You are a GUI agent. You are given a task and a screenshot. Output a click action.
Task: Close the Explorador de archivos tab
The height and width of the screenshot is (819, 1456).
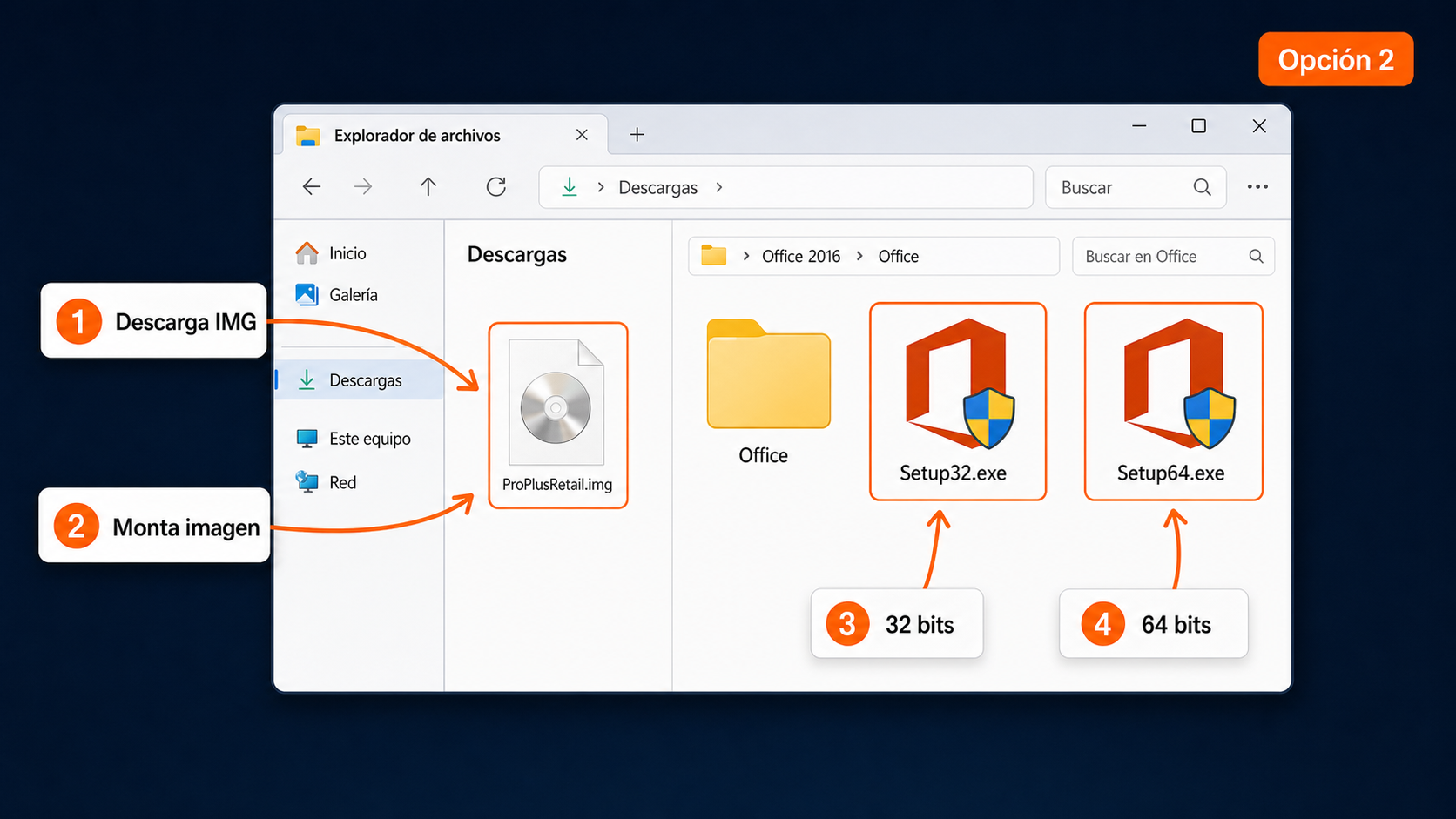point(582,135)
